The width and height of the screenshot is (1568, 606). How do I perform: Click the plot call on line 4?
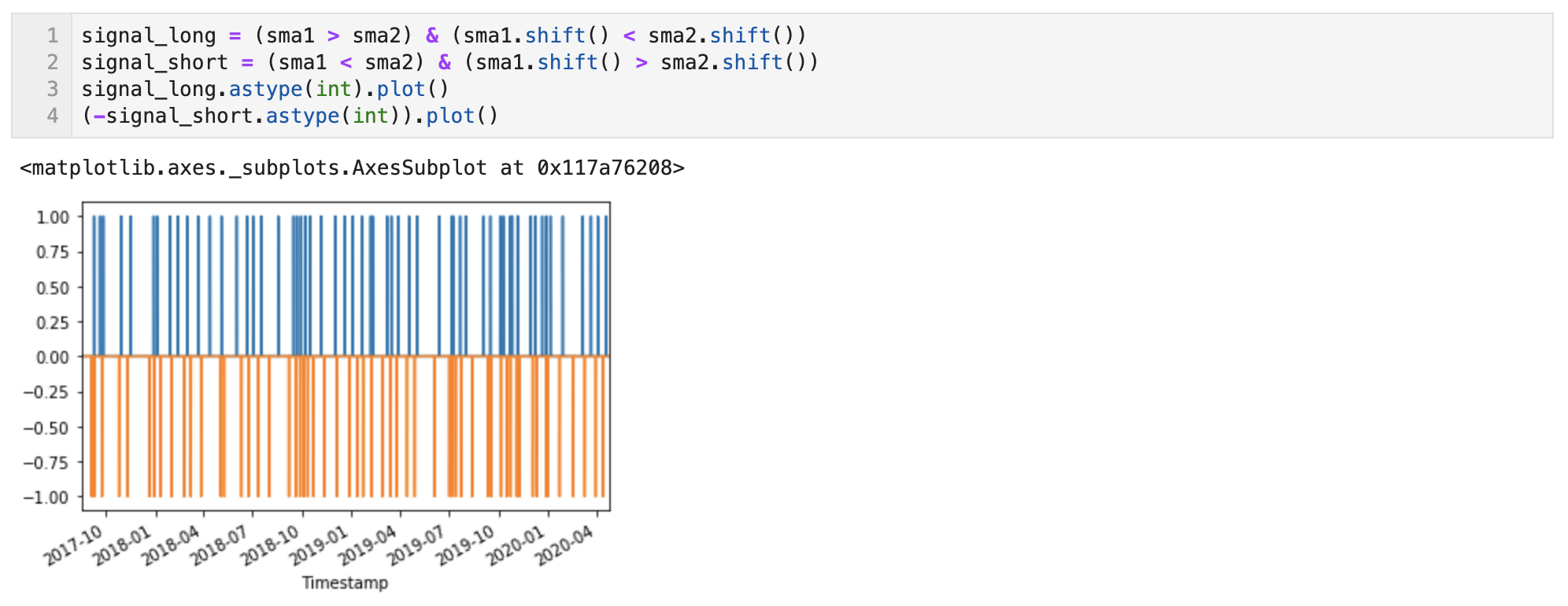[x=450, y=116]
